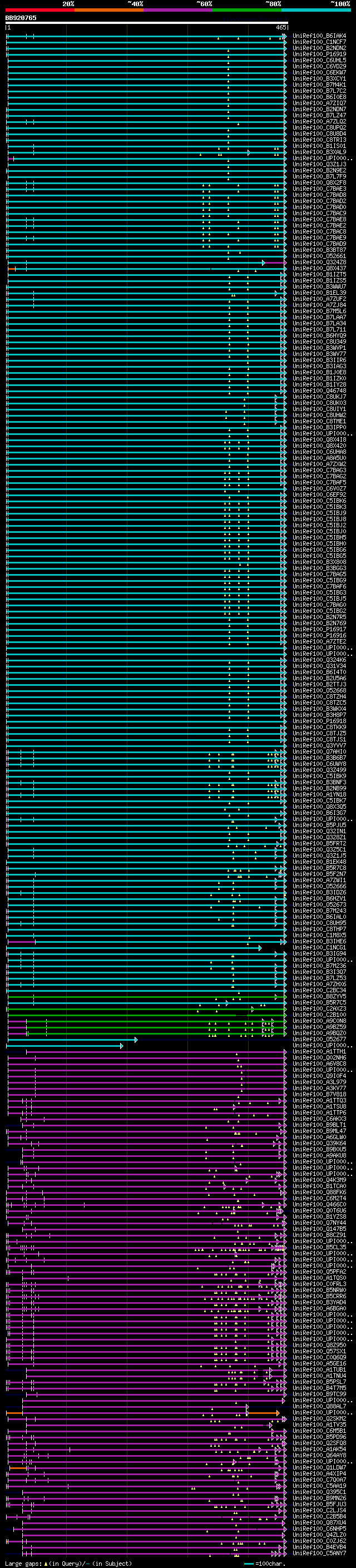Open hit UniRef100_B7M4K1

(x=319, y=85)
